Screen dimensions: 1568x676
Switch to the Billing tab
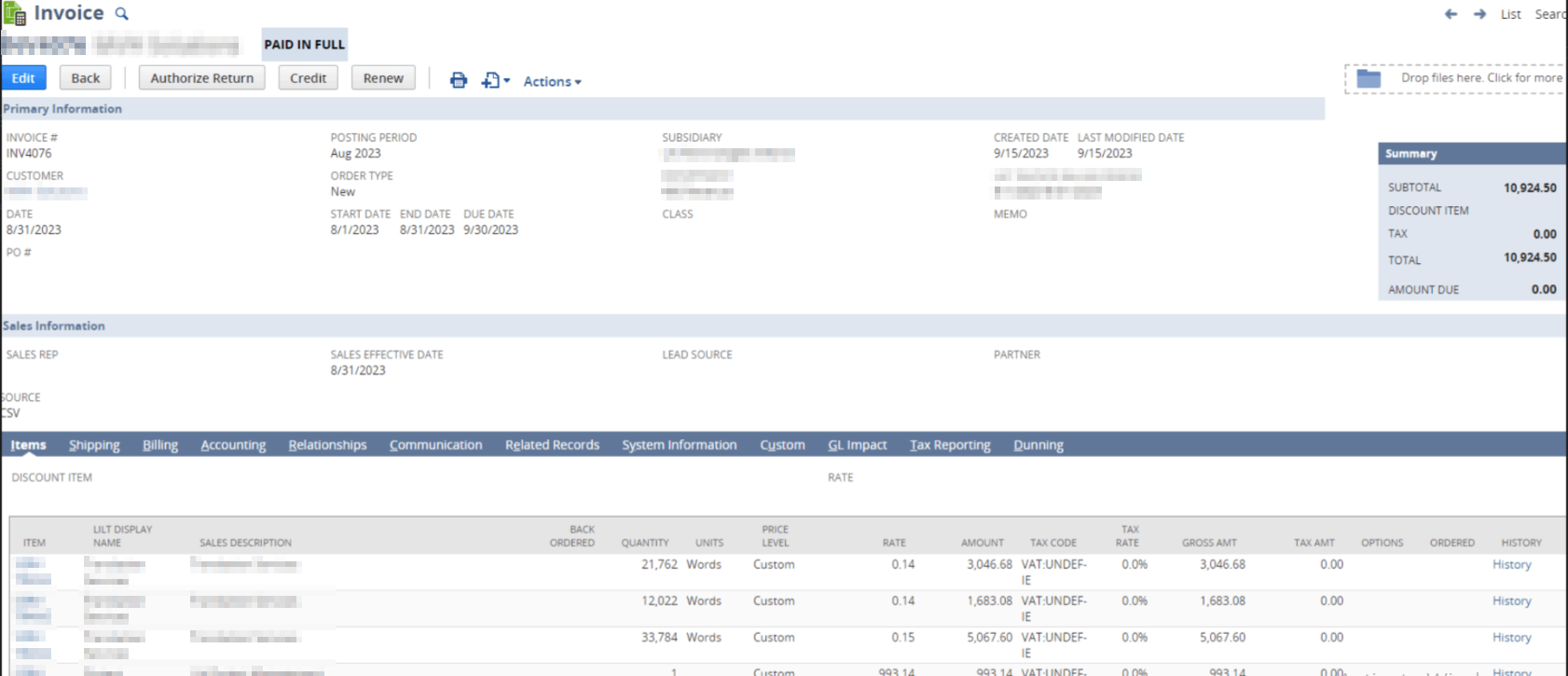click(160, 445)
